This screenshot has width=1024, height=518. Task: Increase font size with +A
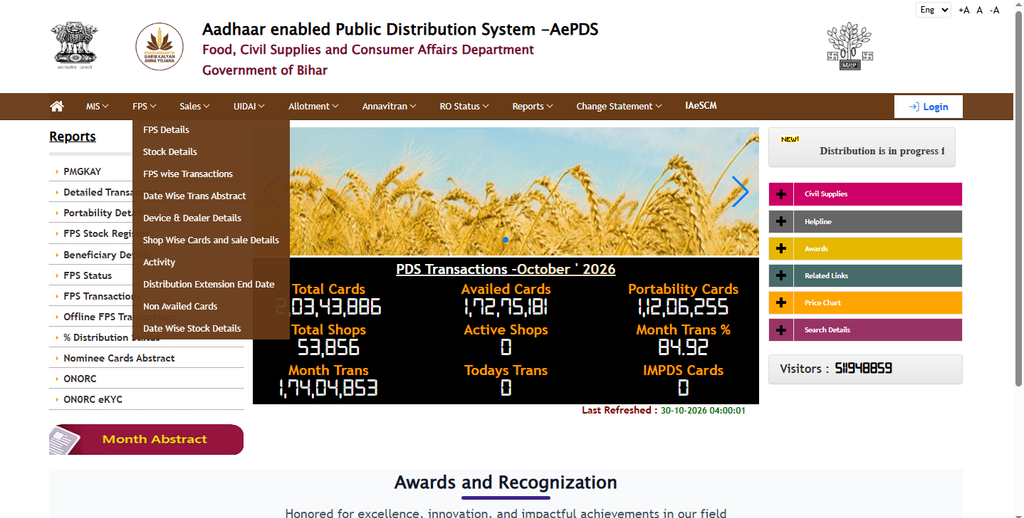(x=964, y=10)
